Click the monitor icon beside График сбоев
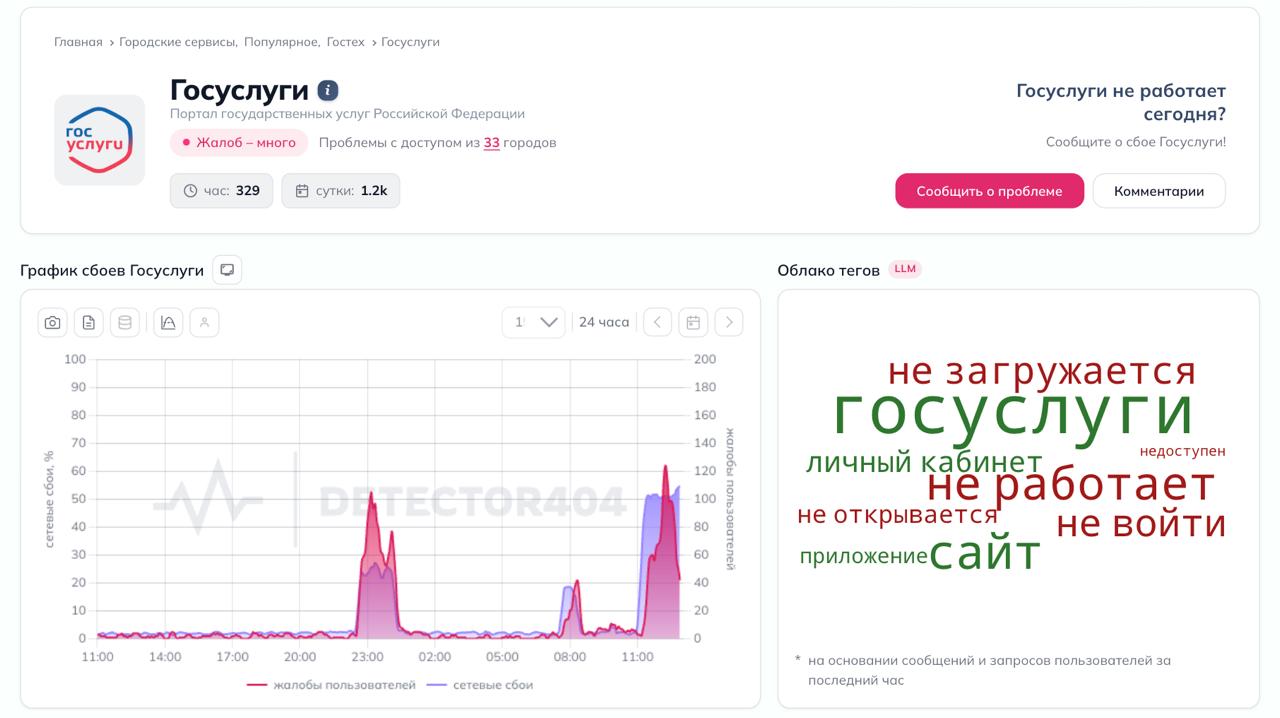 (227, 270)
